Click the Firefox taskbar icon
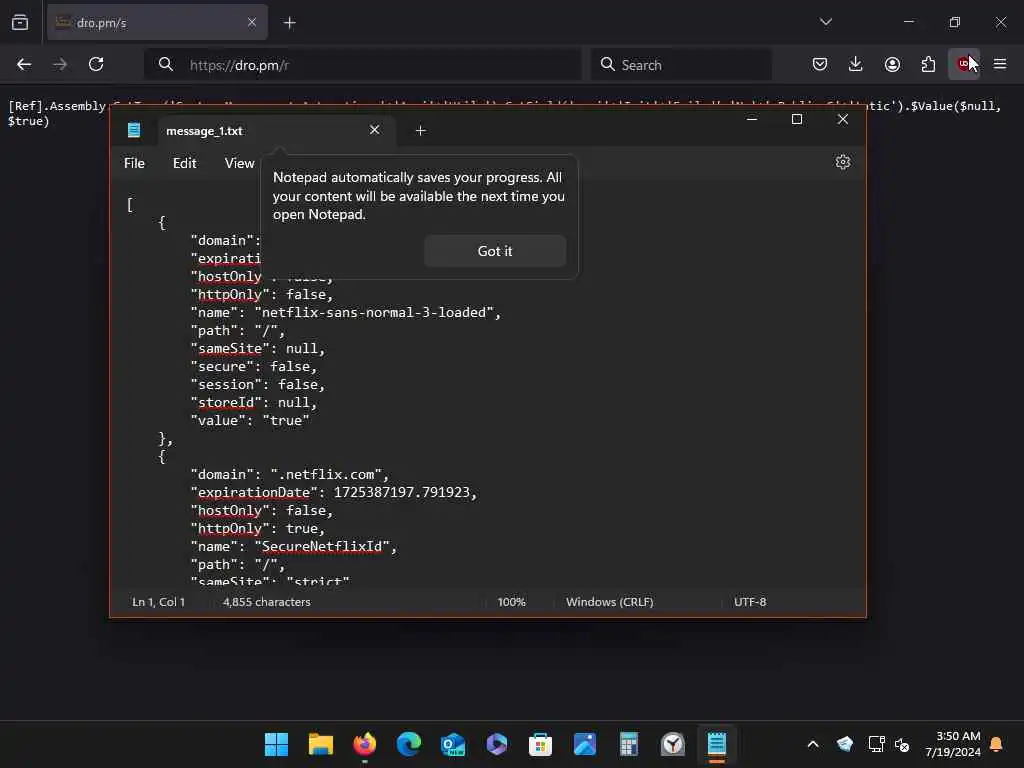The height and width of the screenshot is (768, 1024). tap(364, 744)
